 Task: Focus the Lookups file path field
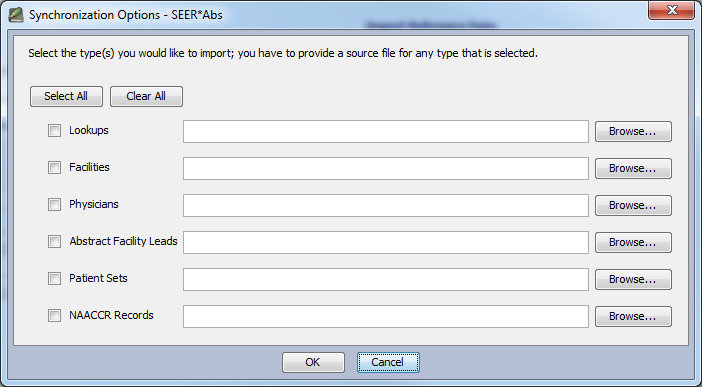(x=386, y=131)
